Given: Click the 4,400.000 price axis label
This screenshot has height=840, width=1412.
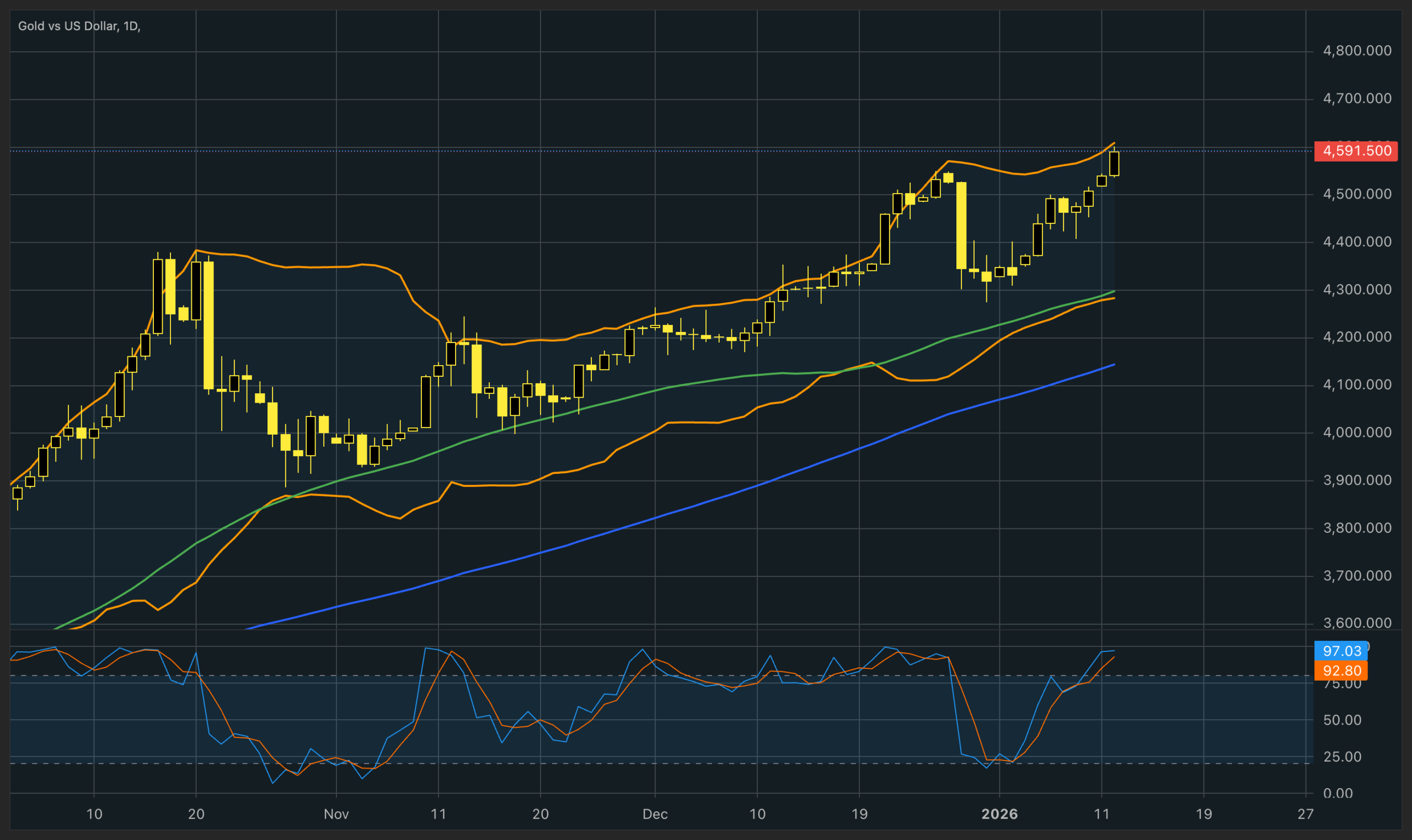Looking at the screenshot, I should 1357,242.
